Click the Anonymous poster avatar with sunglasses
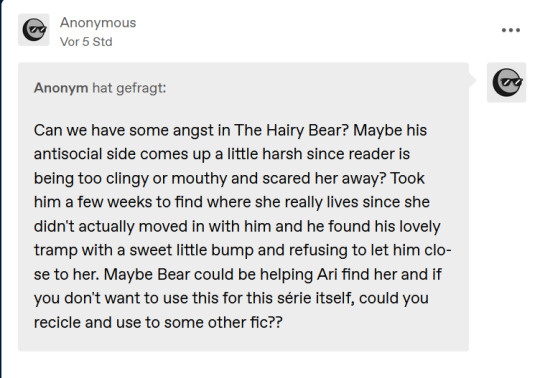540x378 pixels. (34, 30)
